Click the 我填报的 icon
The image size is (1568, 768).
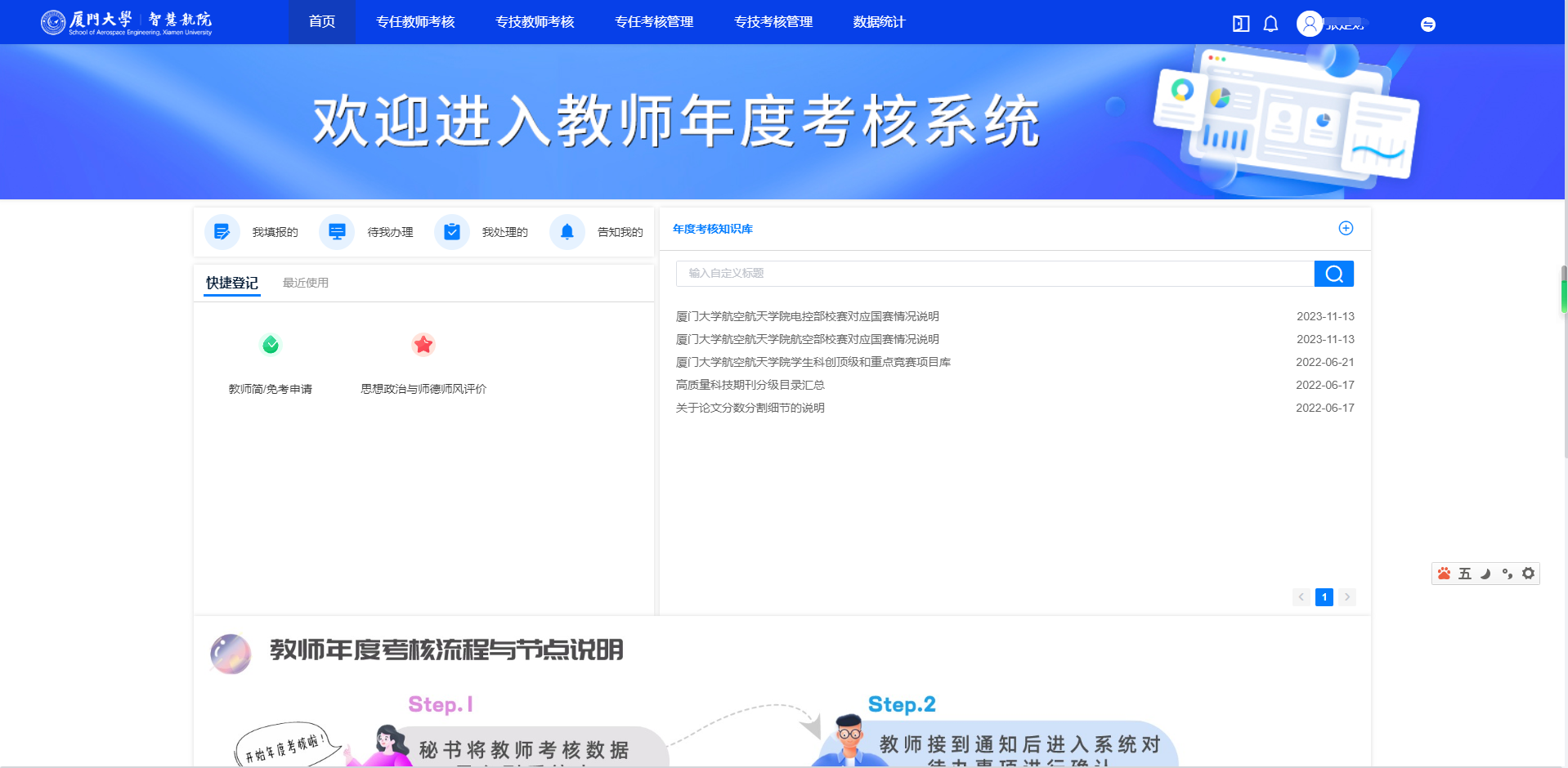222,232
